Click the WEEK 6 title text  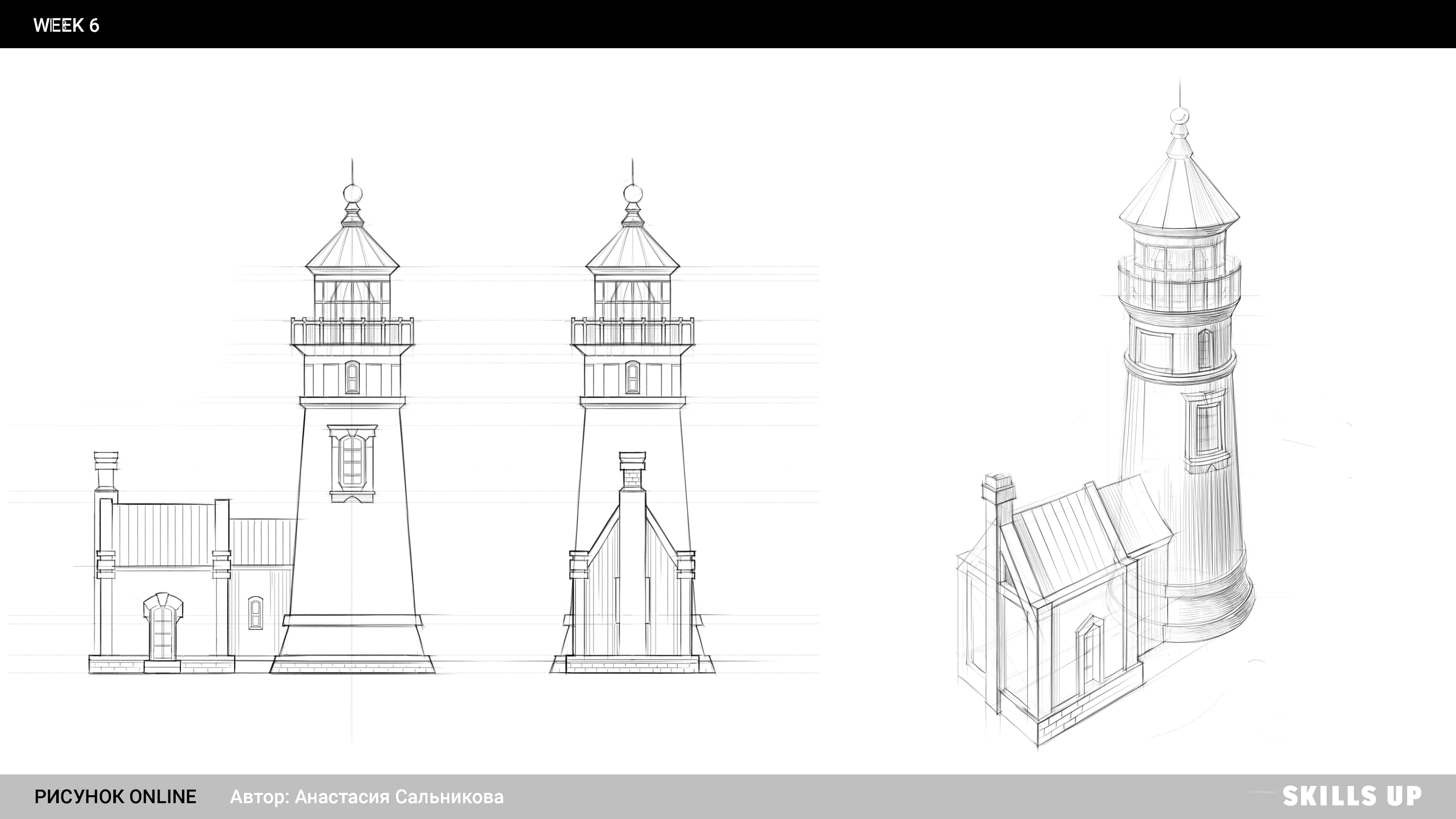tap(66, 25)
